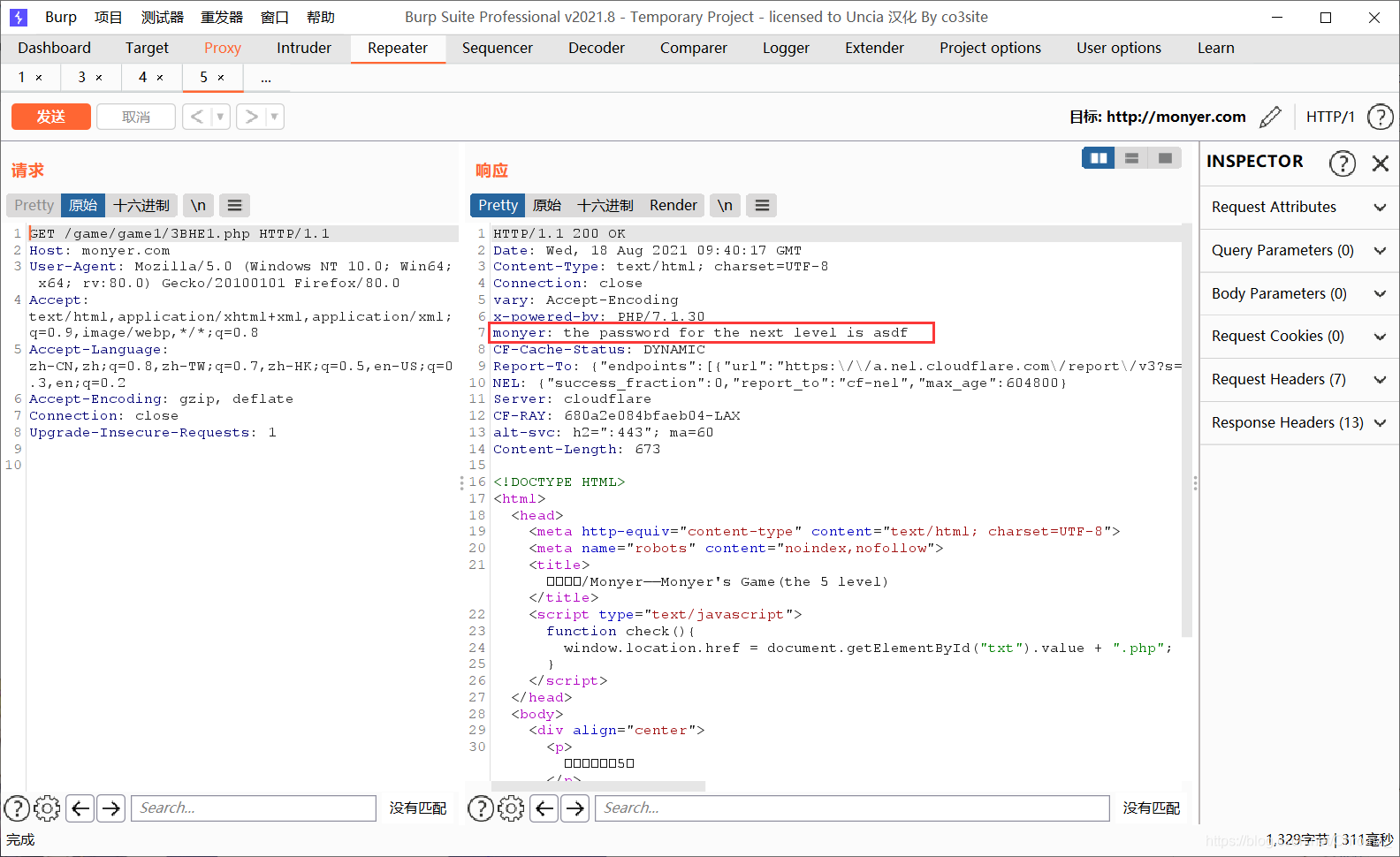Open the 项目 menu
Image resolution: width=1400 pixels, height=857 pixels.
(x=108, y=17)
